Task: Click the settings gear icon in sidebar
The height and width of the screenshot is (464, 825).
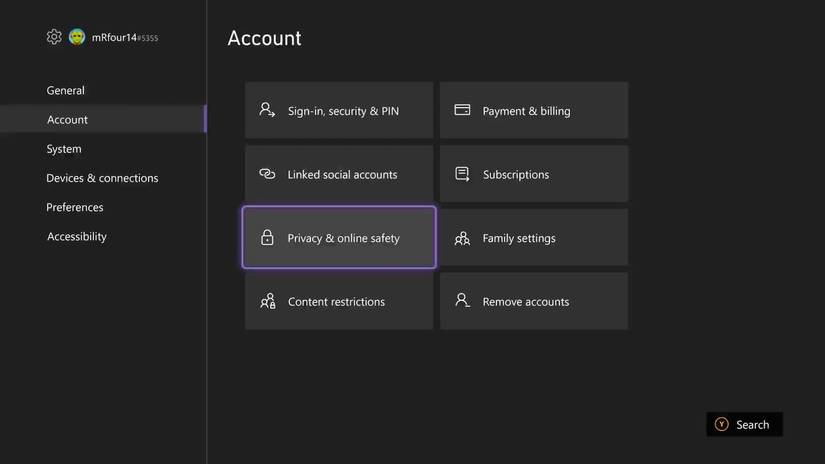Action: point(54,37)
